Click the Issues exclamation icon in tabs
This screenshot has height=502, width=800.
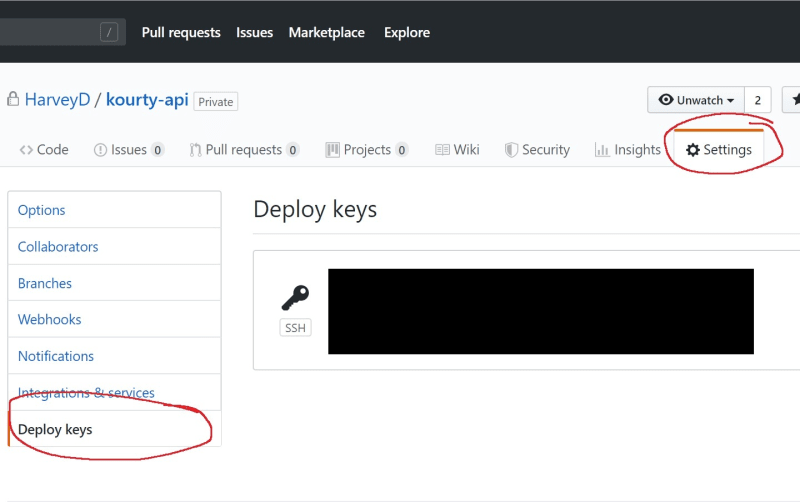pyautogui.click(x=101, y=150)
